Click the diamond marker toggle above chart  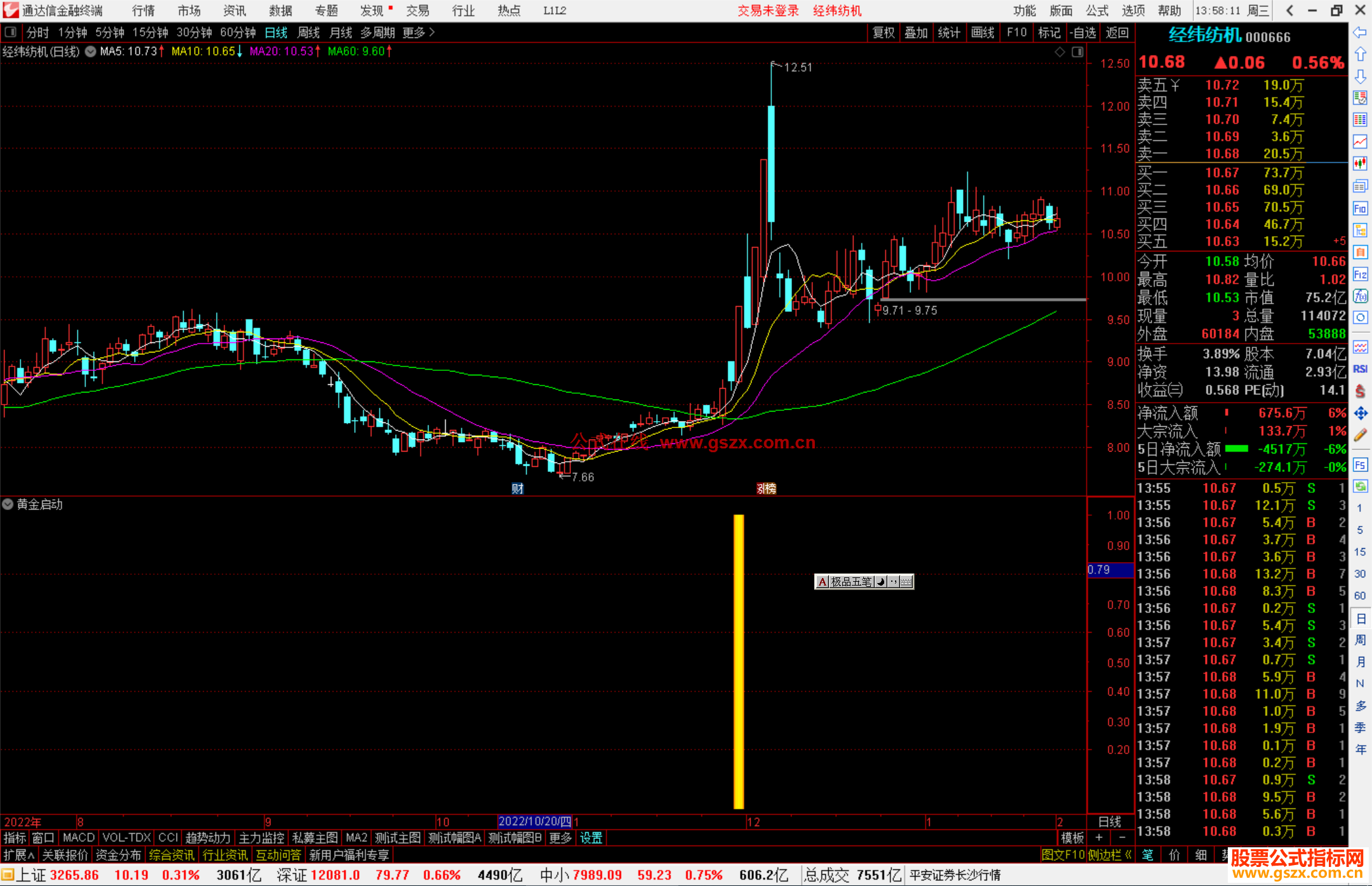coord(1060,52)
